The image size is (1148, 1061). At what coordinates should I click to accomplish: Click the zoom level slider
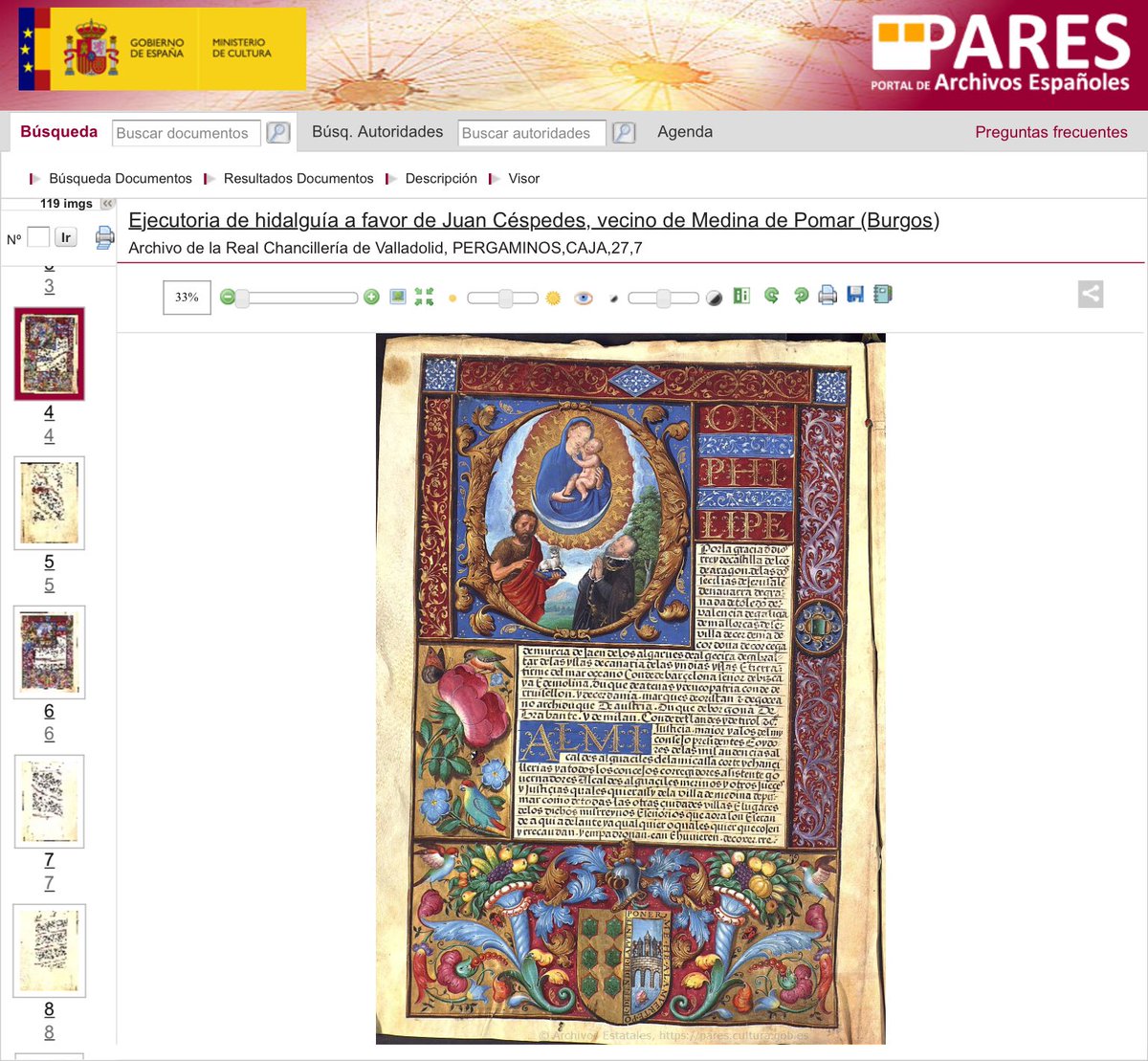click(x=297, y=298)
